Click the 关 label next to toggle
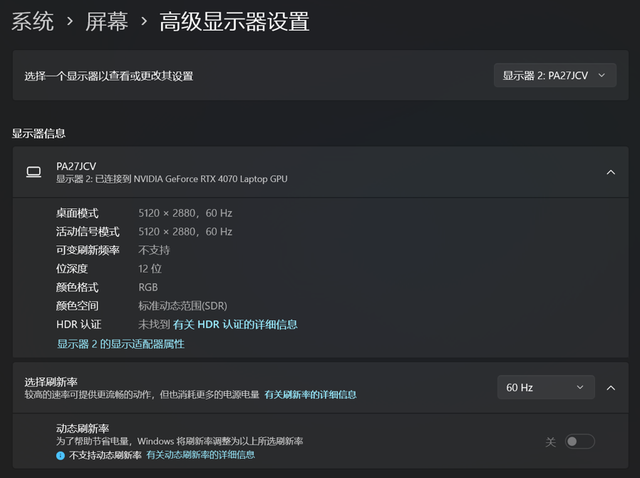640x478 pixels. tap(551, 442)
